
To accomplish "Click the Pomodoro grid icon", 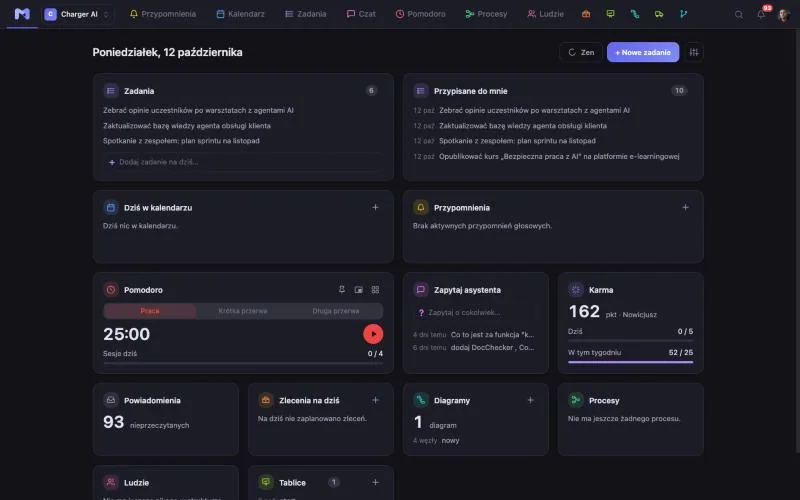I will tap(376, 290).
